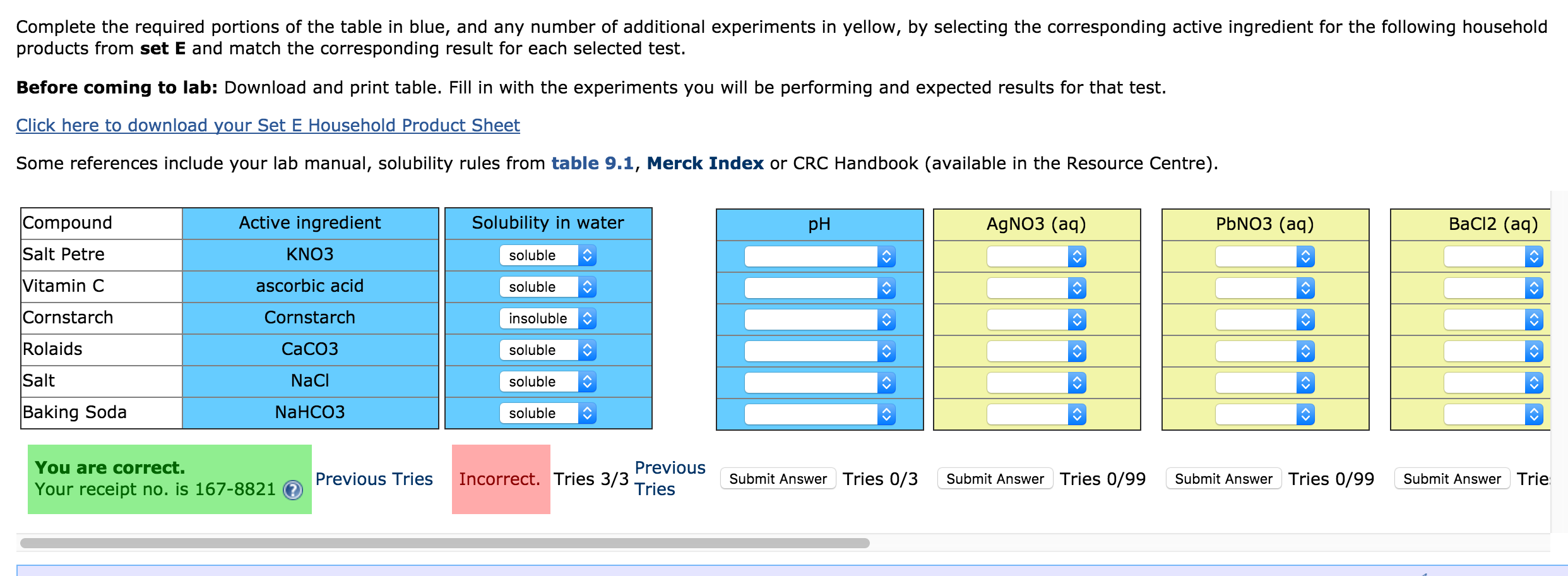Open the pH dropdown for Baking Soda
1568x576 pixels.
pyautogui.click(x=819, y=414)
